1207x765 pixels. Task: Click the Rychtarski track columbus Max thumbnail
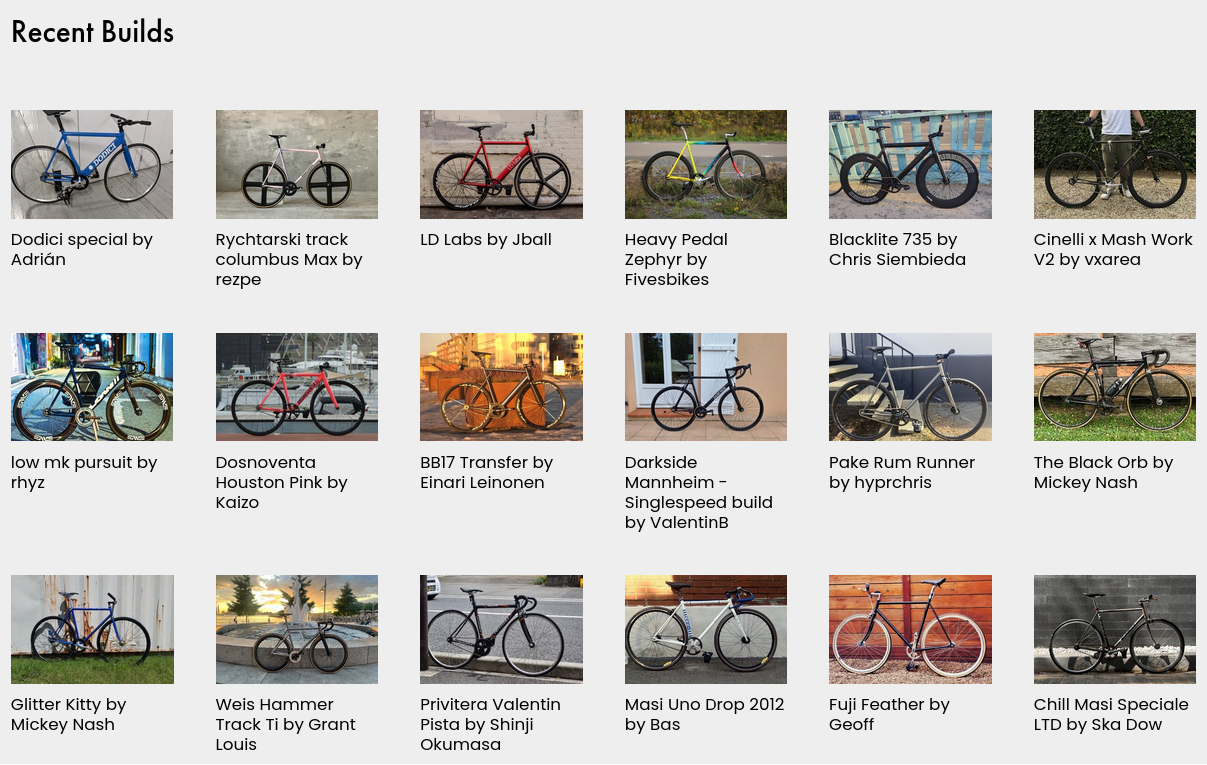(297, 164)
